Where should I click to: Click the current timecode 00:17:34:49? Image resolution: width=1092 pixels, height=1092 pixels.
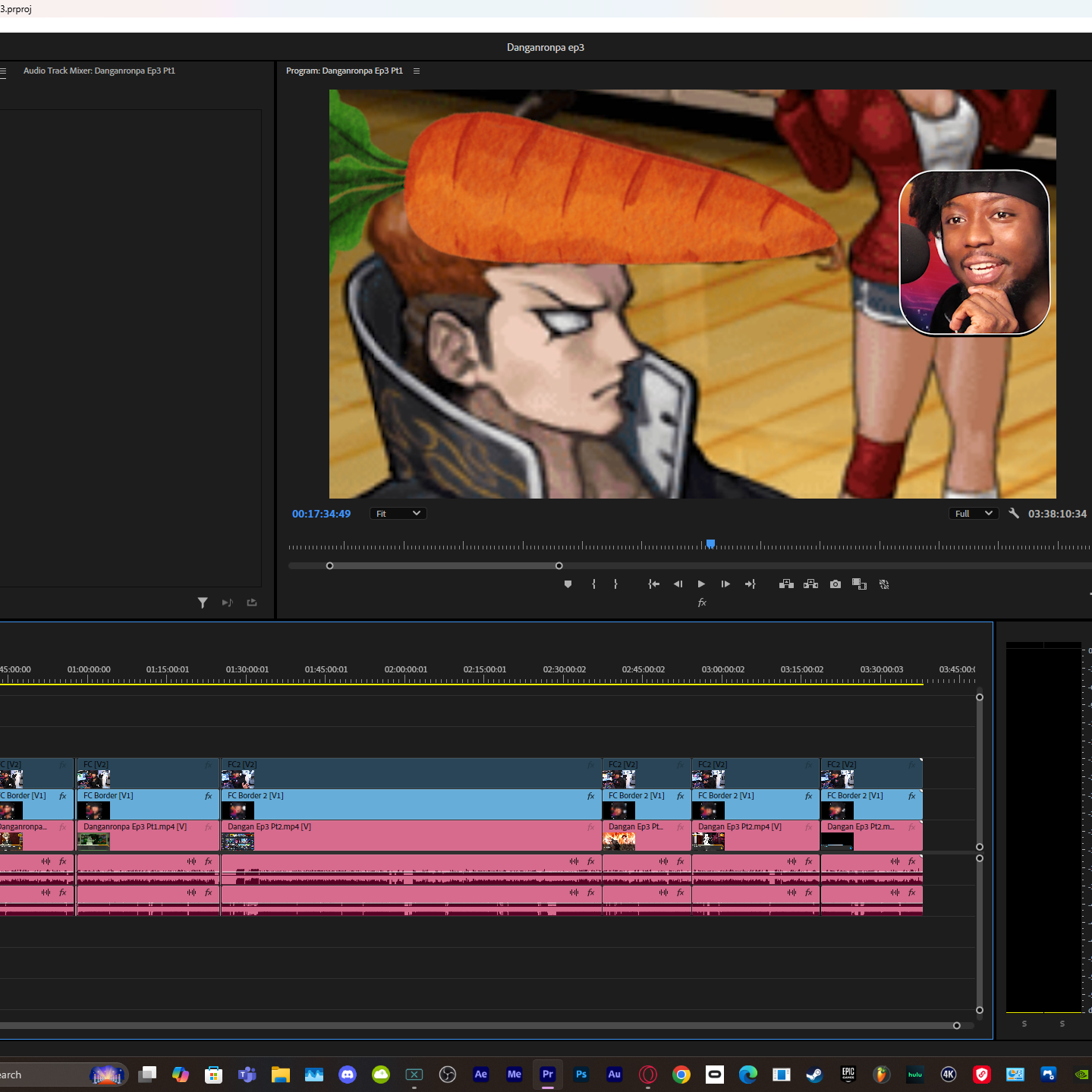pyautogui.click(x=322, y=514)
